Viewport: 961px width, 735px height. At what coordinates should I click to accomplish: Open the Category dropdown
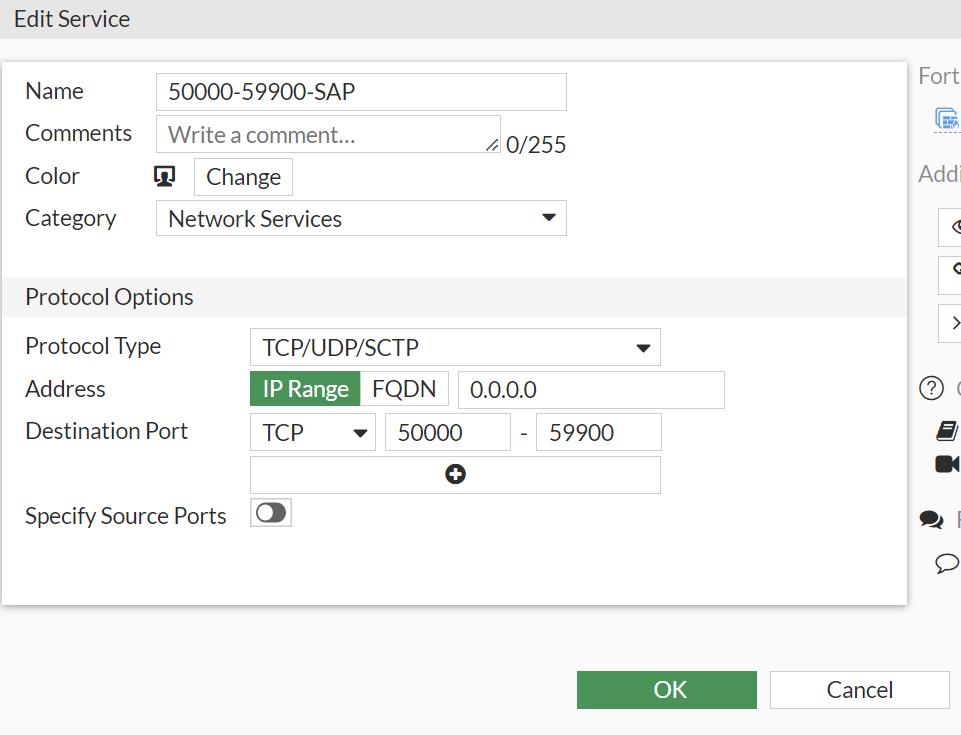pos(361,219)
